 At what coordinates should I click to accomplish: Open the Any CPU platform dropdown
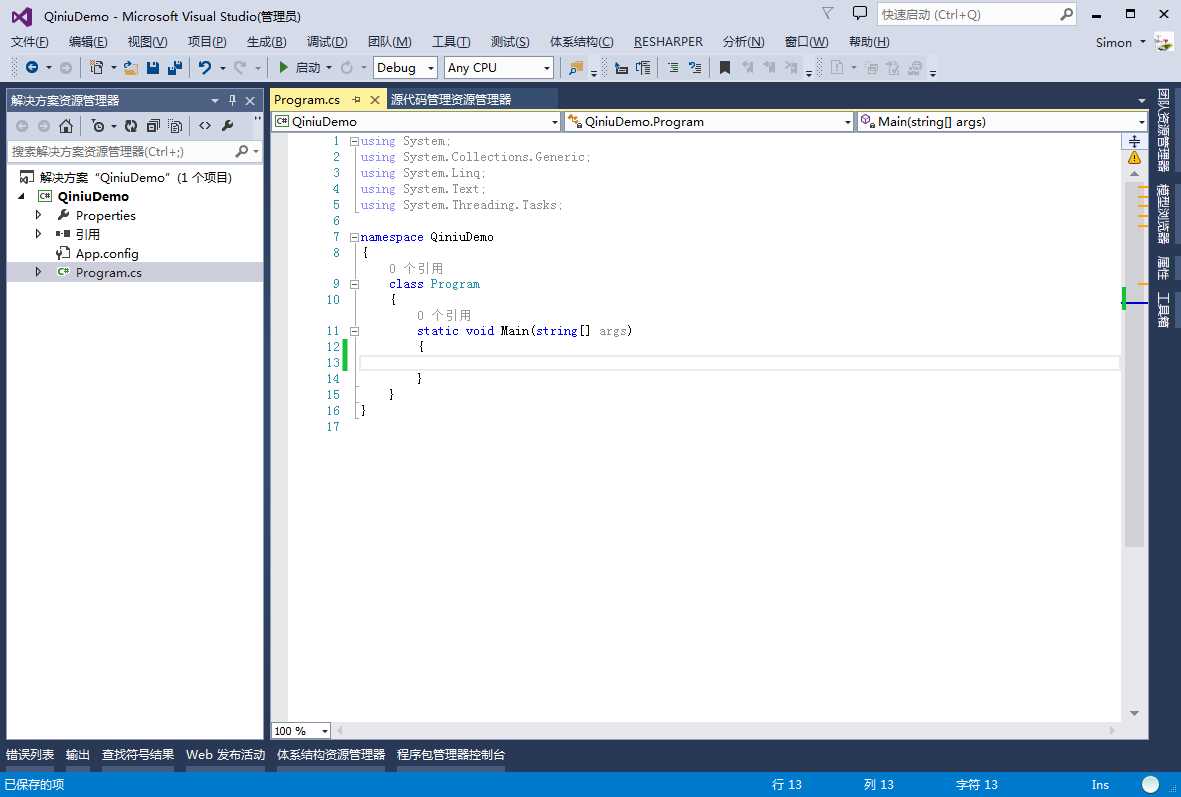pos(499,68)
